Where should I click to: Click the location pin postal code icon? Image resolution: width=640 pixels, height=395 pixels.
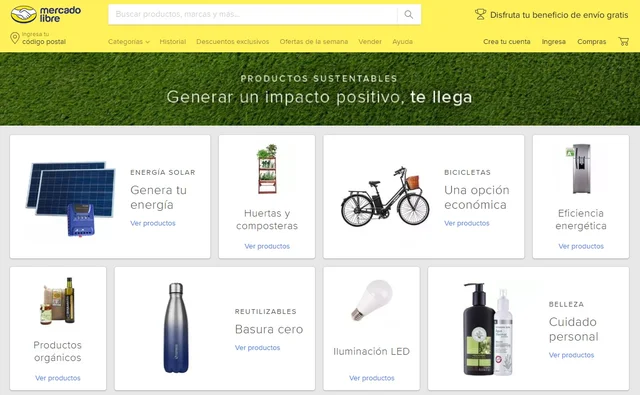[15, 38]
